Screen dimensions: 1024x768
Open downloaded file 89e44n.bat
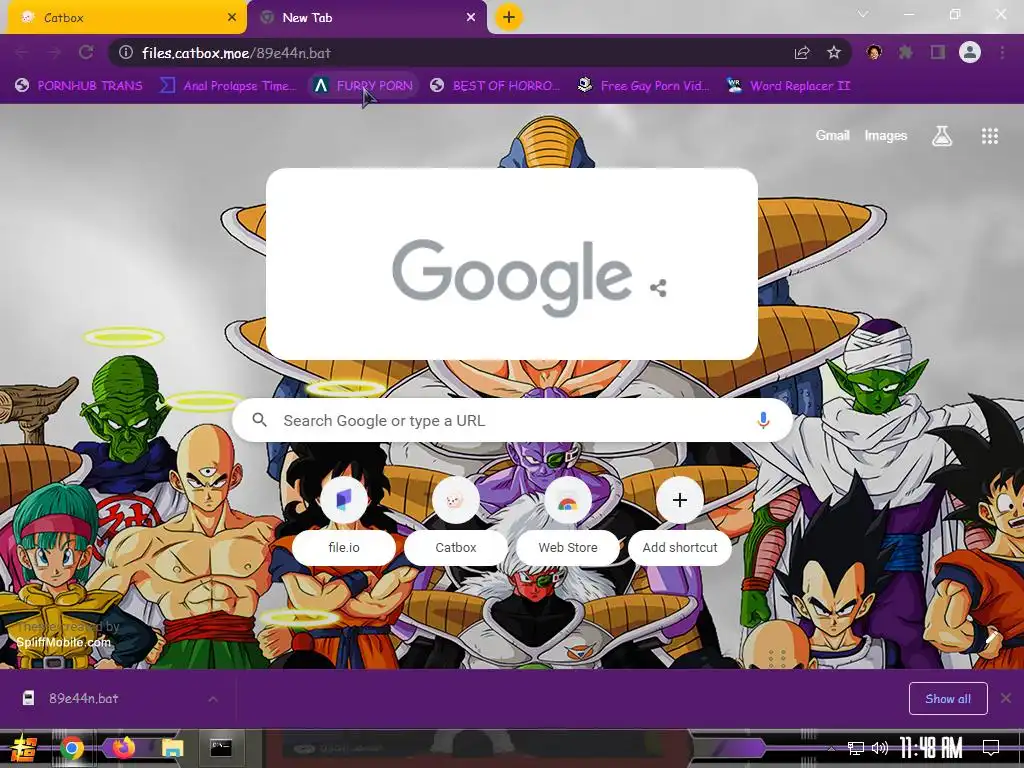[x=84, y=699]
